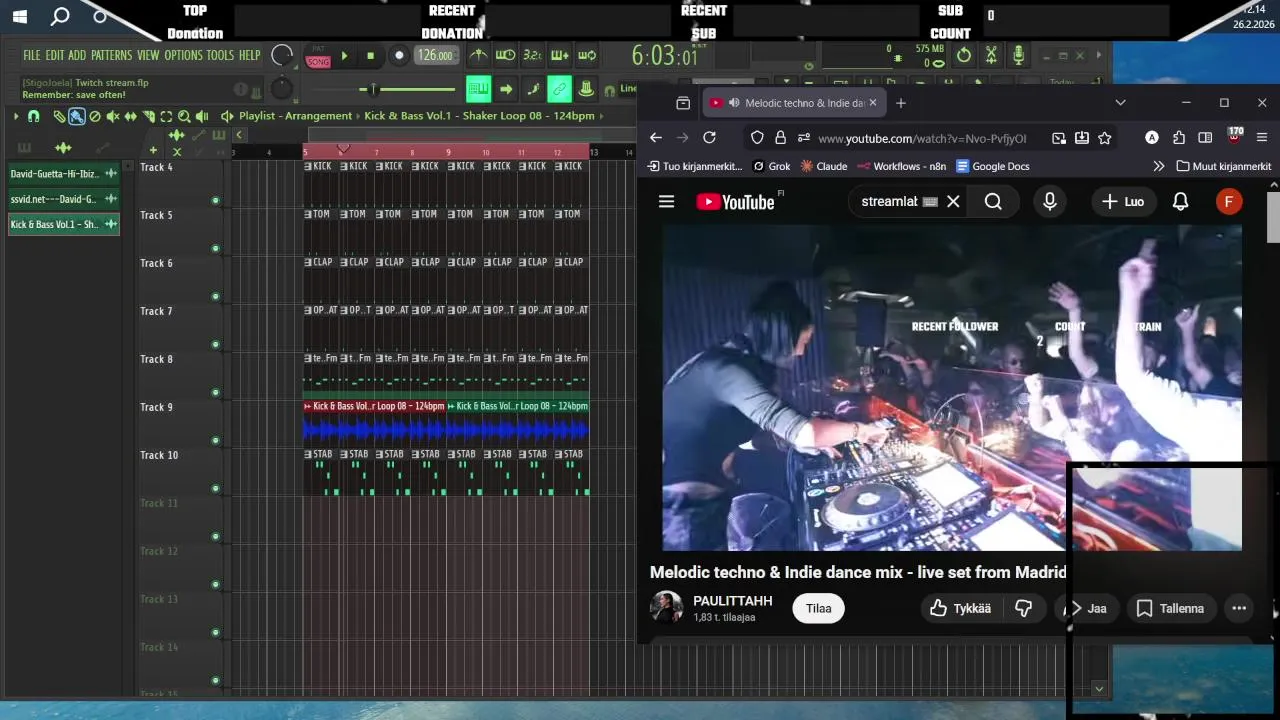Open YouTube video more actions dots

[x=1239, y=608]
